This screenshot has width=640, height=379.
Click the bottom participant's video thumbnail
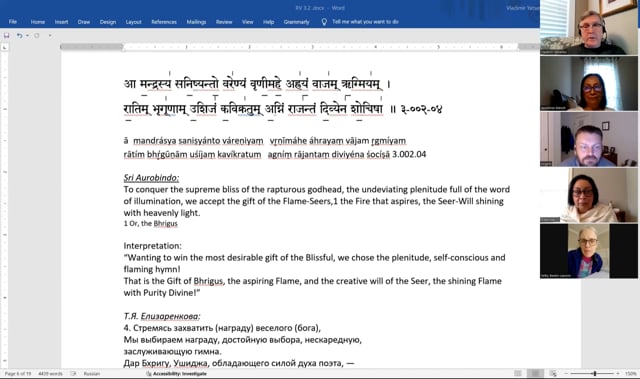tap(589, 251)
